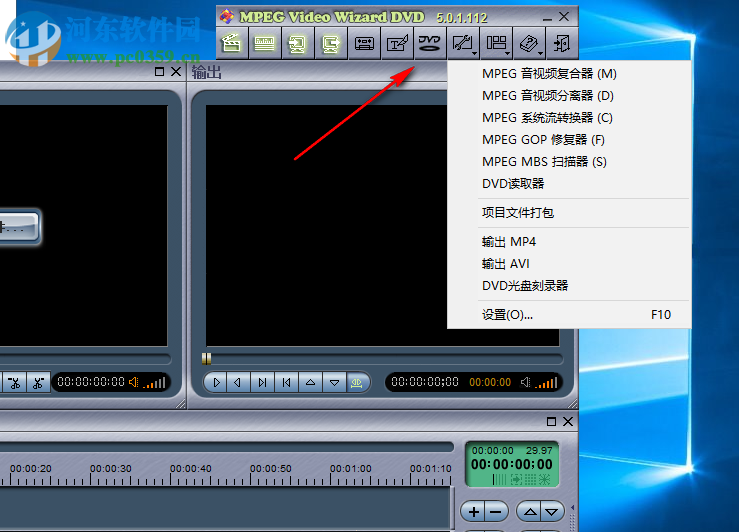The image size is (739, 532).
Task: Toggle the highlighted loop button in output monitor
Action: tap(357, 382)
